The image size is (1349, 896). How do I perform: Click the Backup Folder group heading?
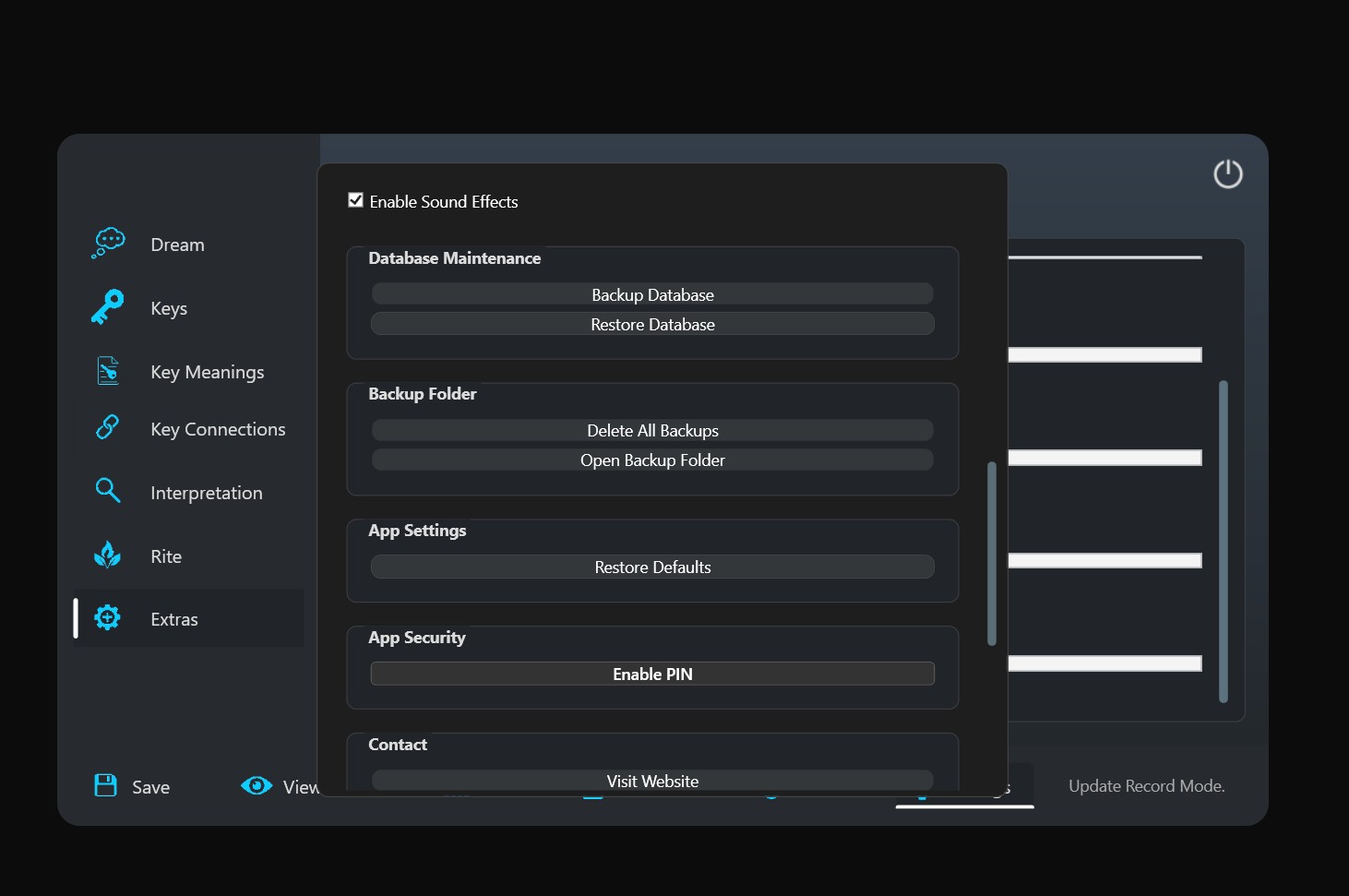click(423, 394)
